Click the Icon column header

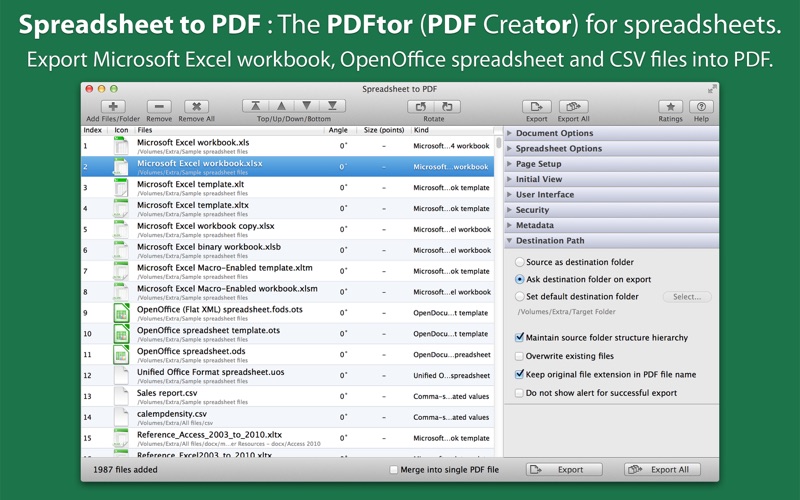click(x=121, y=130)
